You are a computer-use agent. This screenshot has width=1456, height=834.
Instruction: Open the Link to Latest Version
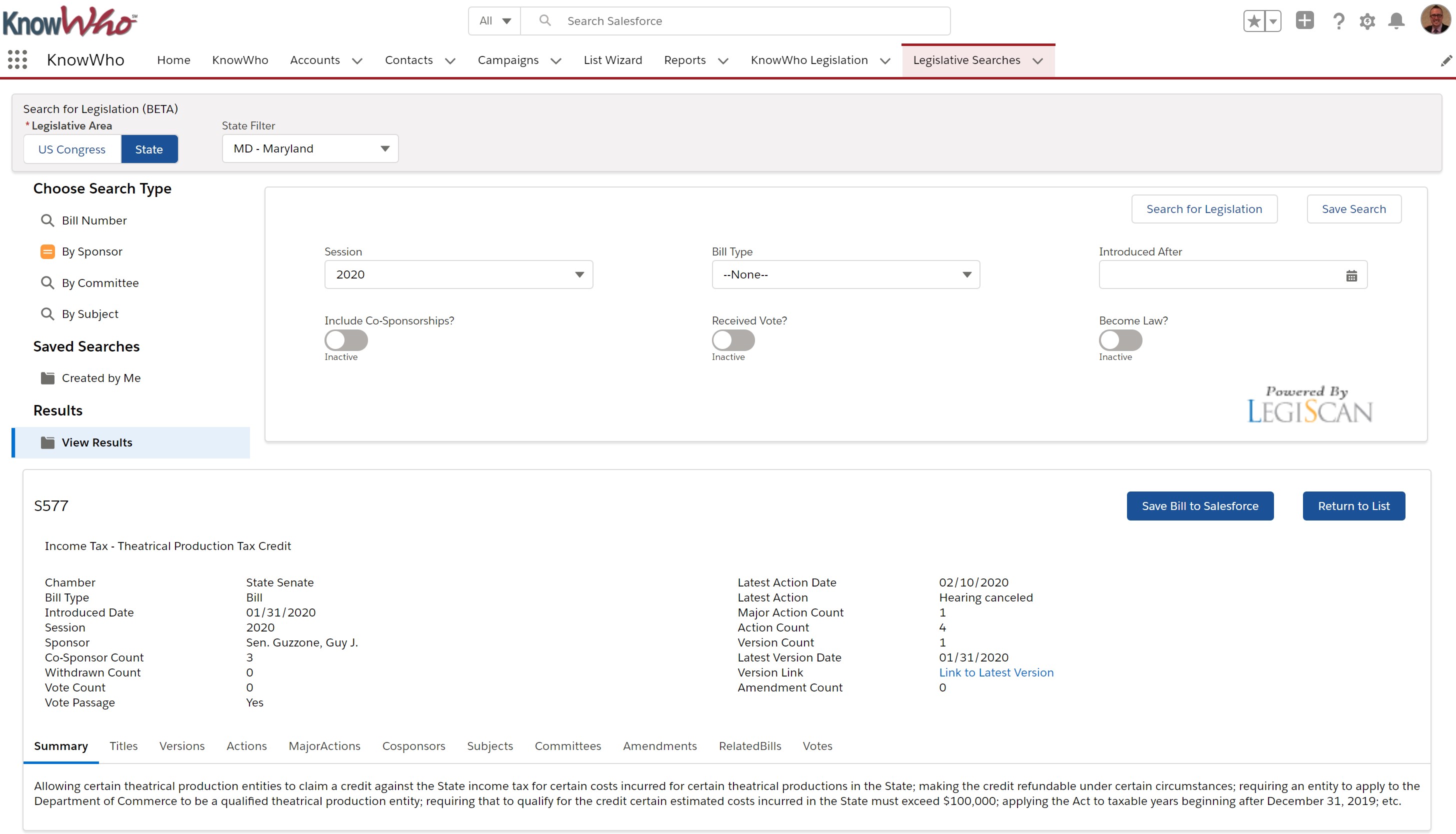[995, 672]
